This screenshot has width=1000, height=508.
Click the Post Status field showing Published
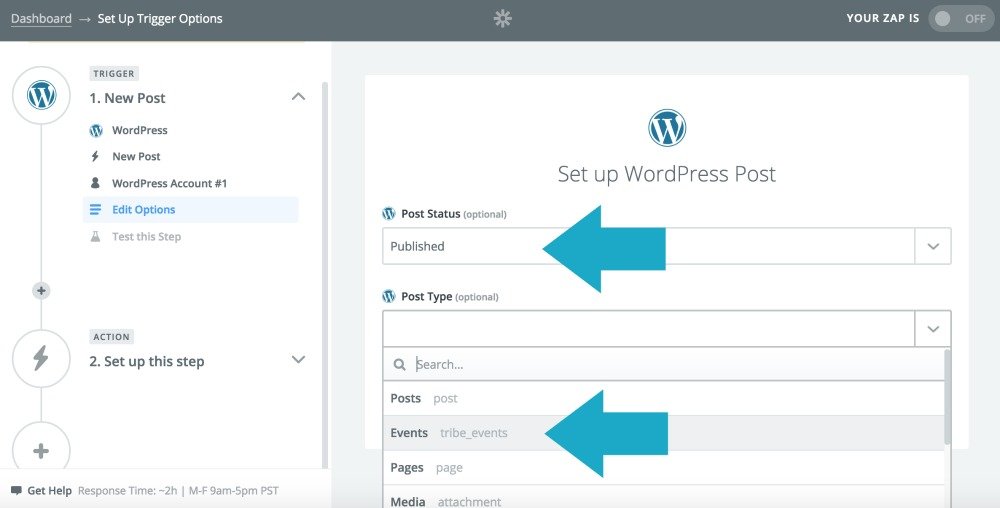coord(648,246)
